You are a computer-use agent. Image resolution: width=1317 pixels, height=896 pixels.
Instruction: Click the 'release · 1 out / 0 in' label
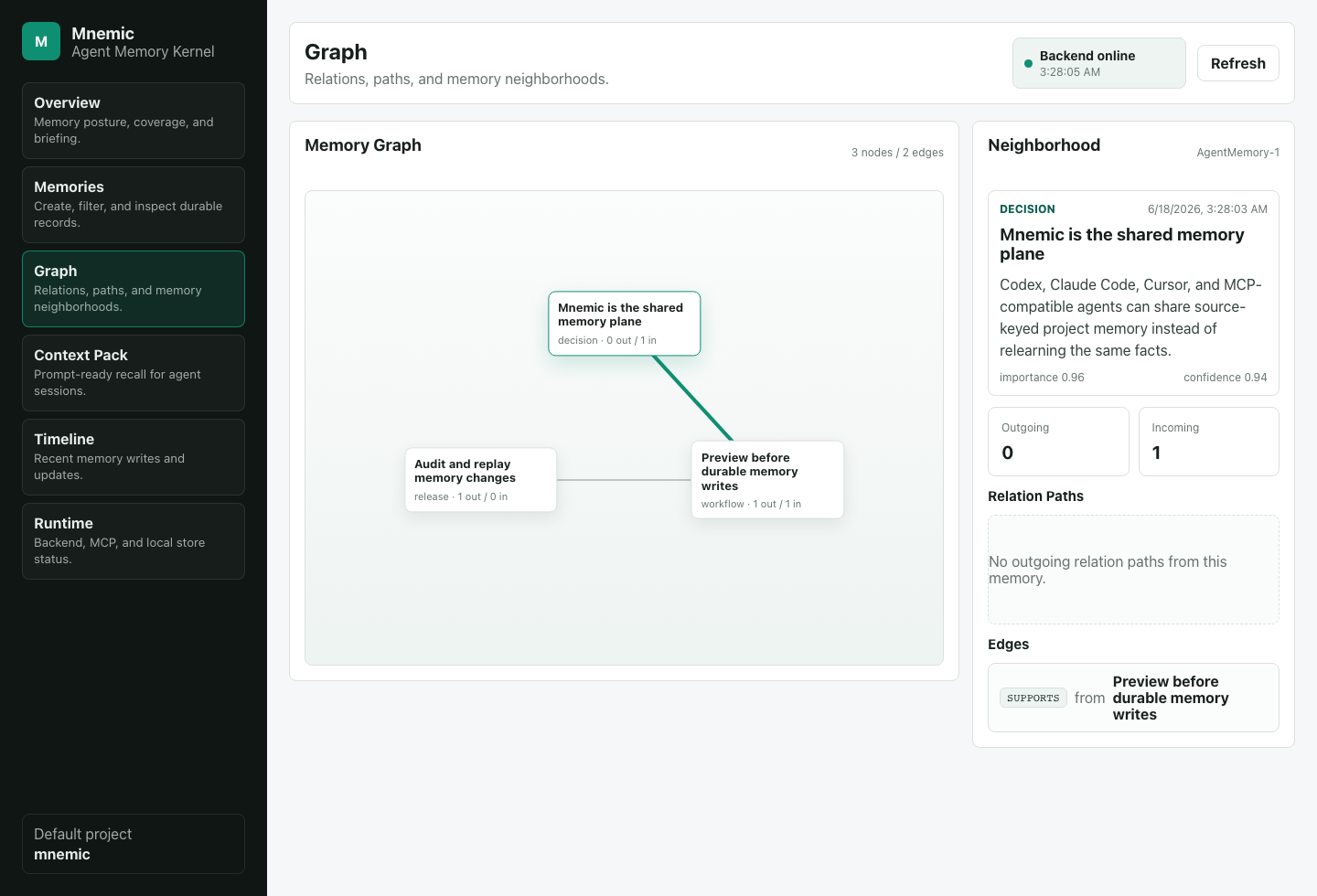pyautogui.click(x=461, y=497)
